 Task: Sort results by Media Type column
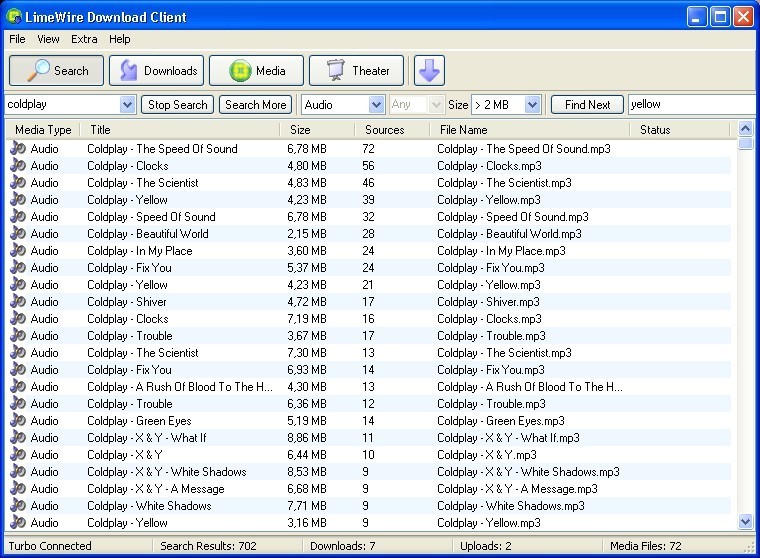click(x=43, y=129)
